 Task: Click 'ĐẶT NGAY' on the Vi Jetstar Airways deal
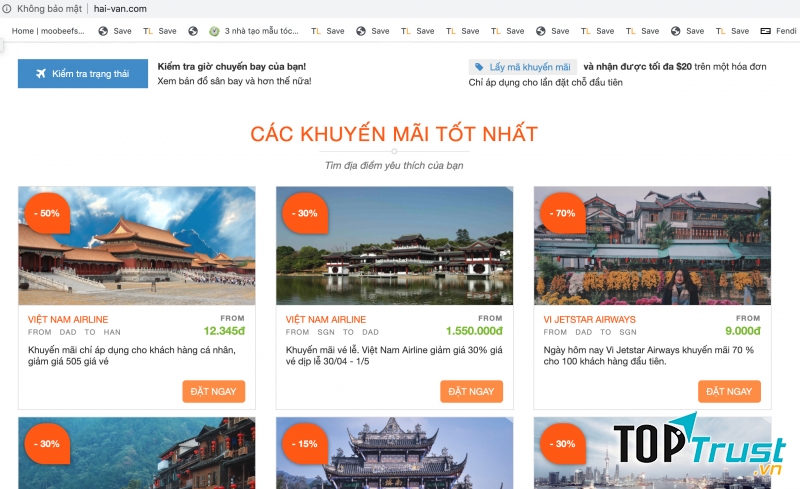point(729,392)
